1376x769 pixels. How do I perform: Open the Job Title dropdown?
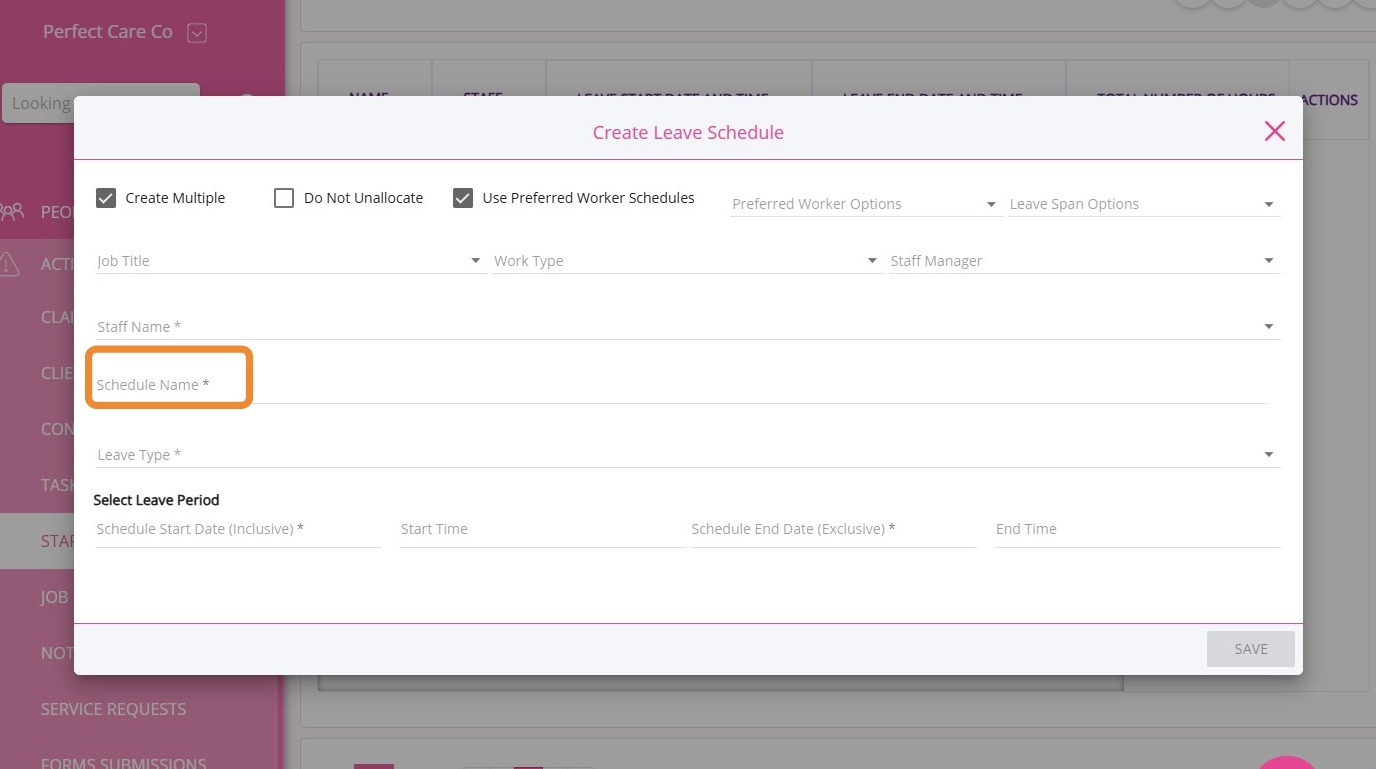coord(289,261)
